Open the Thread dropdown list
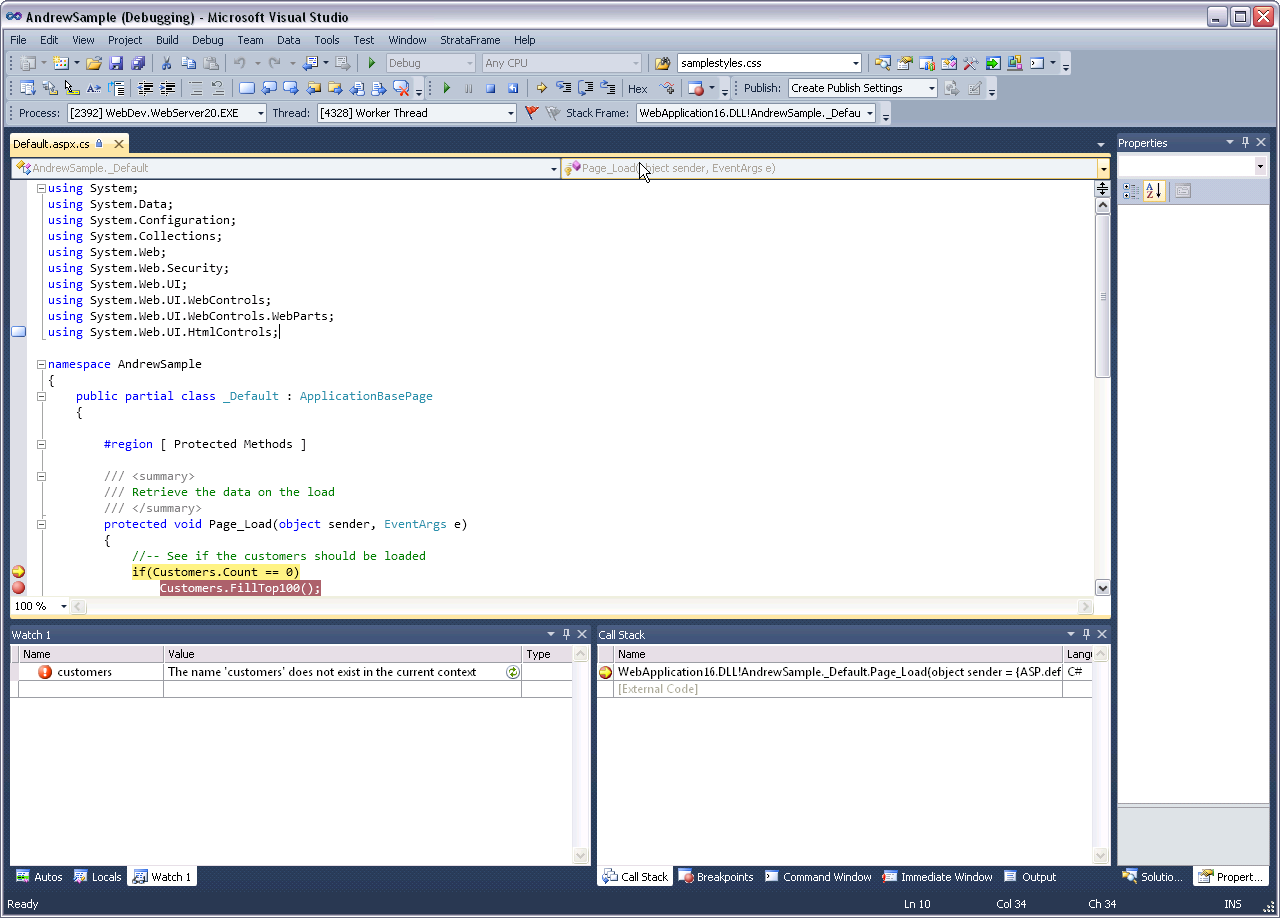The height and width of the screenshot is (918, 1280). pos(511,114)
